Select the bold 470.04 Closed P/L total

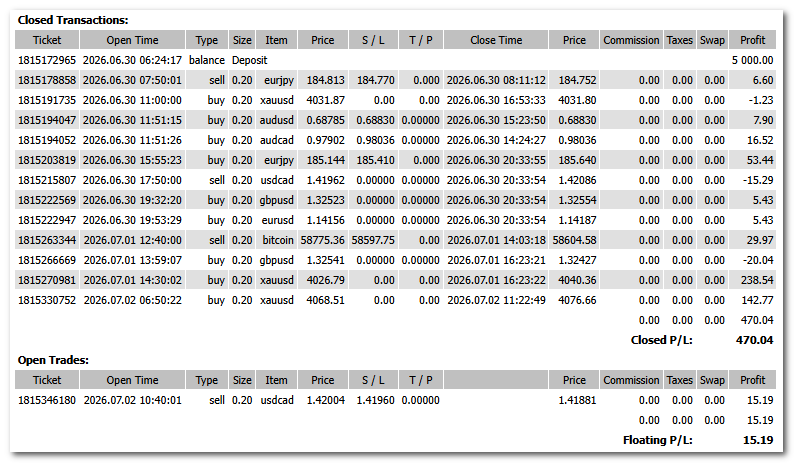755,340
